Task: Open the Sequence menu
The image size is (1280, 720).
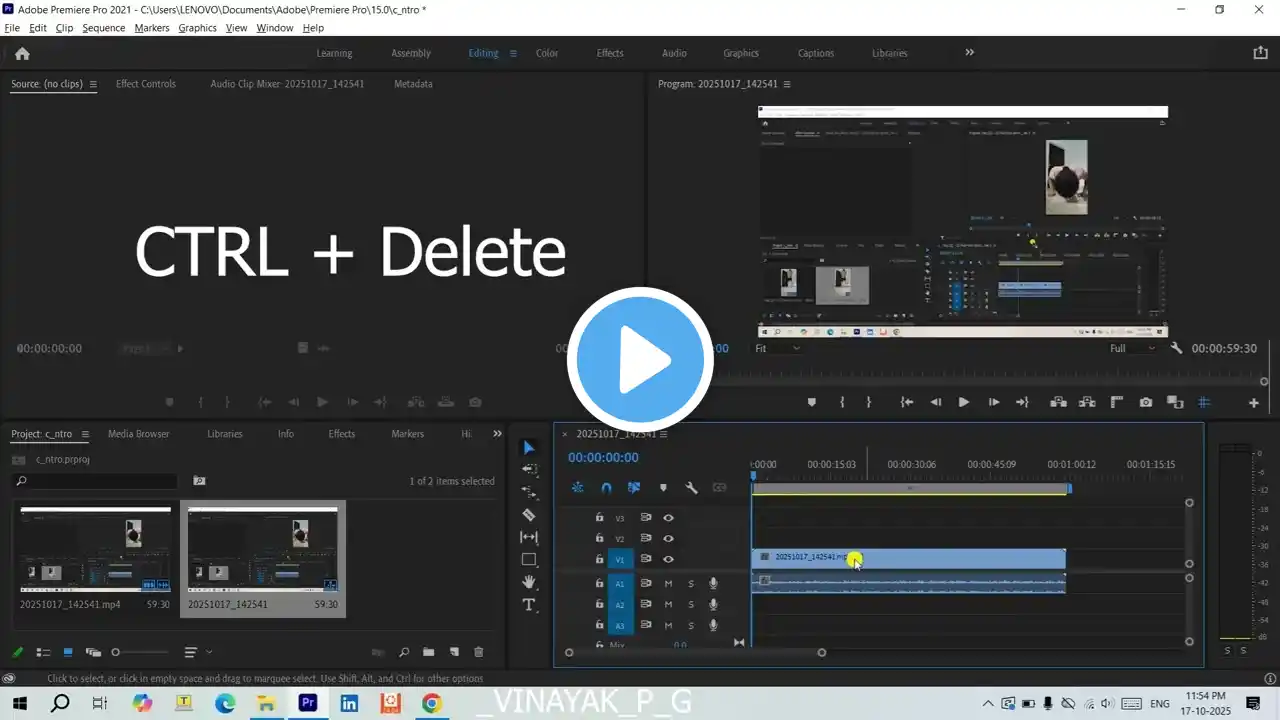Action: click(103, 28)
